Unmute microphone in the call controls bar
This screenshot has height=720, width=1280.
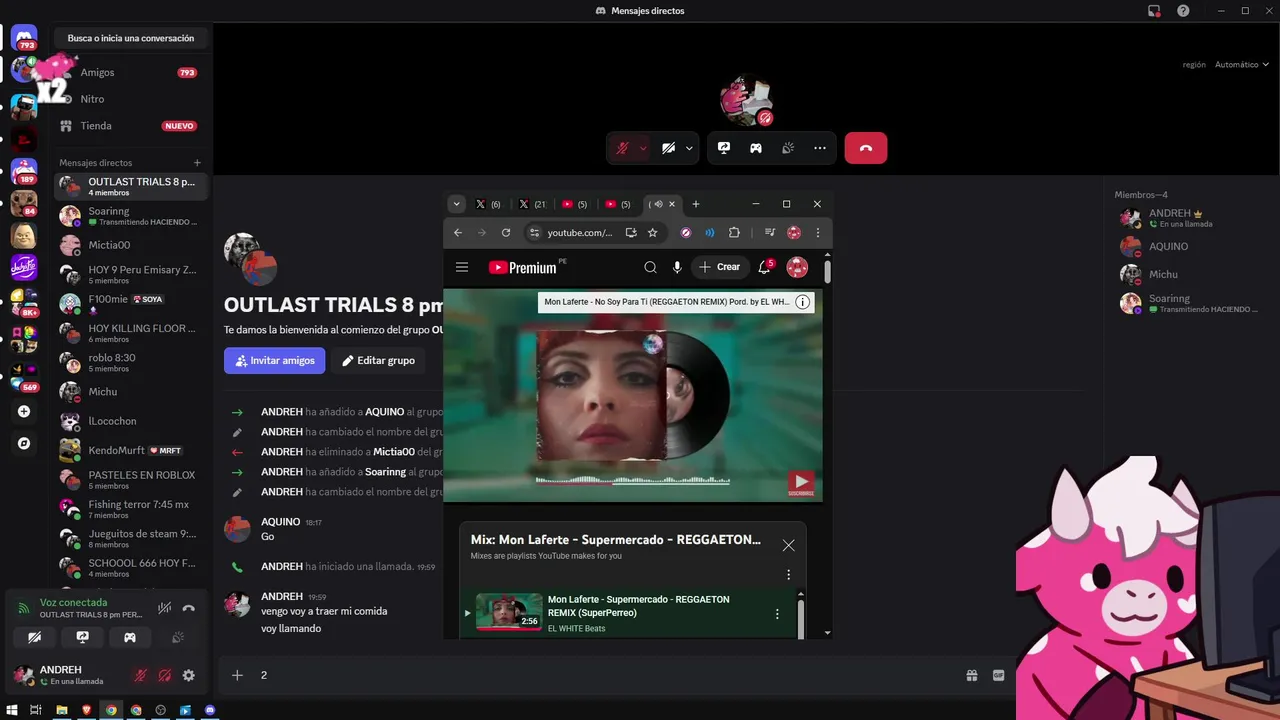[622, 148]
